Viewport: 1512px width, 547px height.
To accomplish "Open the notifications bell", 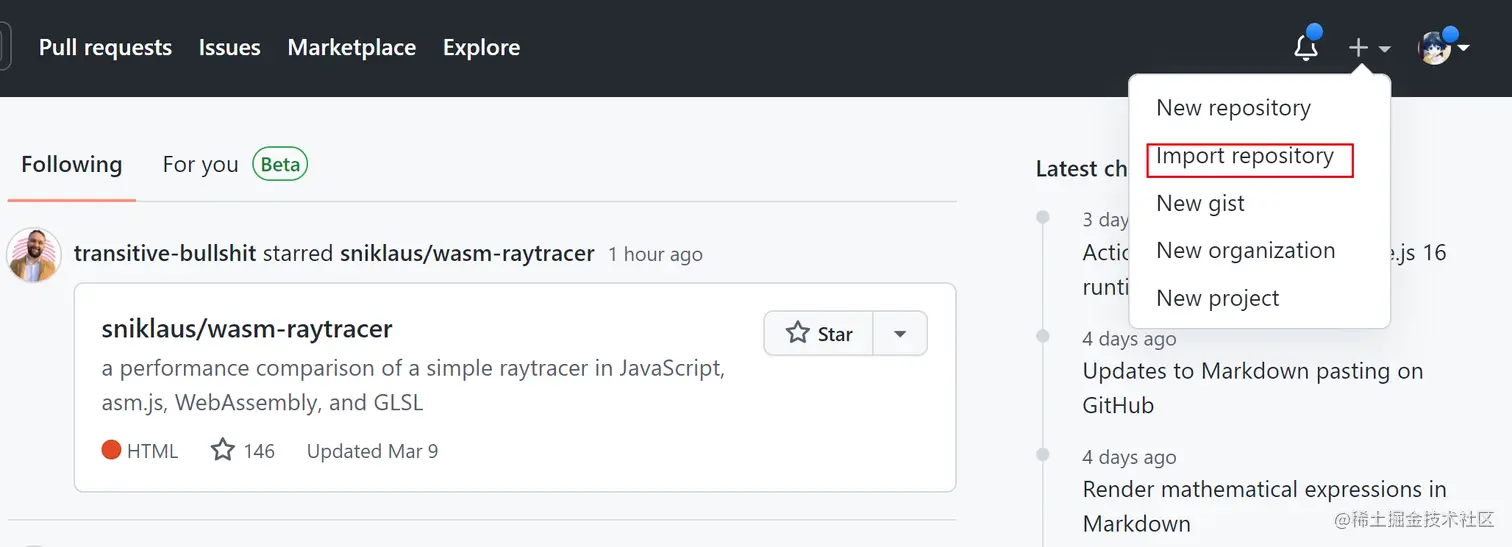I will (x=1306, y=47).
